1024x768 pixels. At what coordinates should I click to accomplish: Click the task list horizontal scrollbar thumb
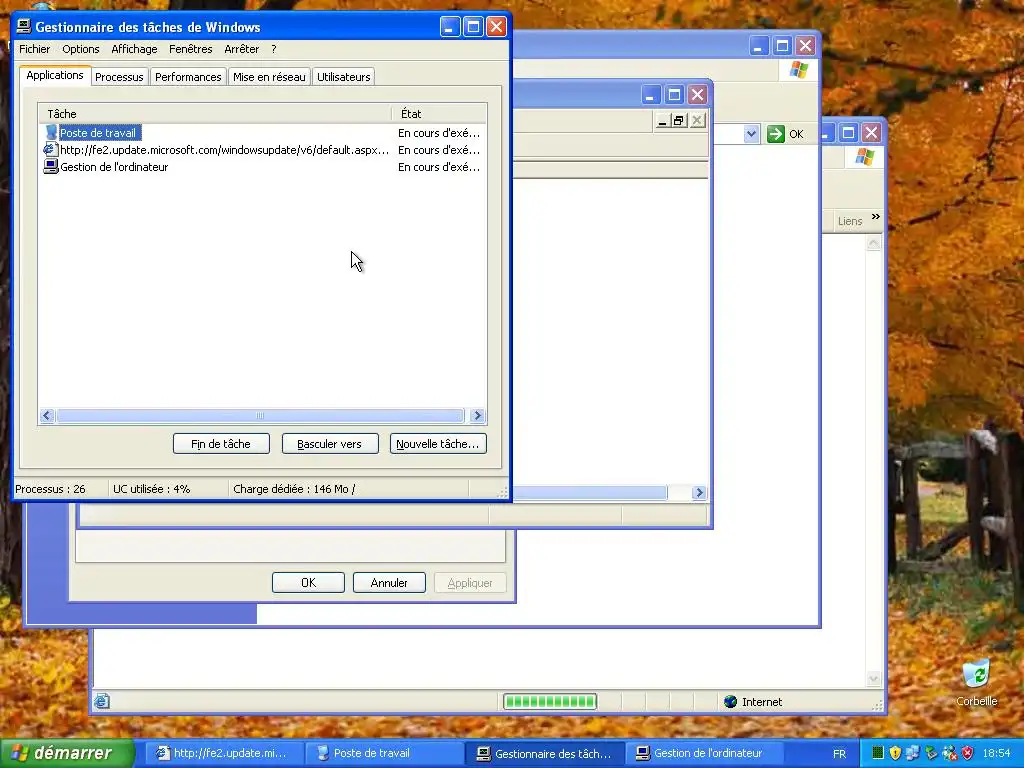click(x=260, y=416)
